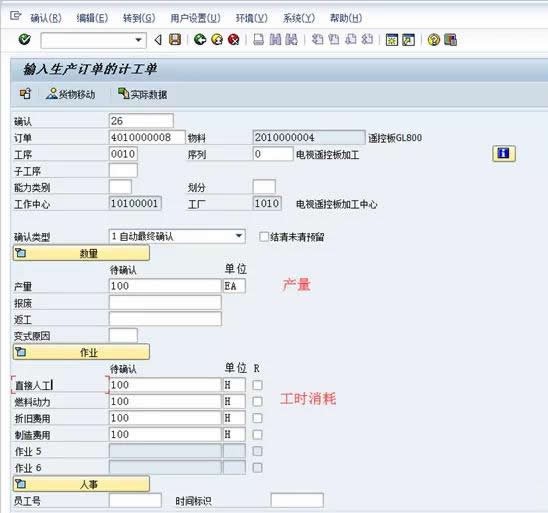Enable the 结清未清预留 checkbox
The image size is (548, 513).
coord(264,237)
